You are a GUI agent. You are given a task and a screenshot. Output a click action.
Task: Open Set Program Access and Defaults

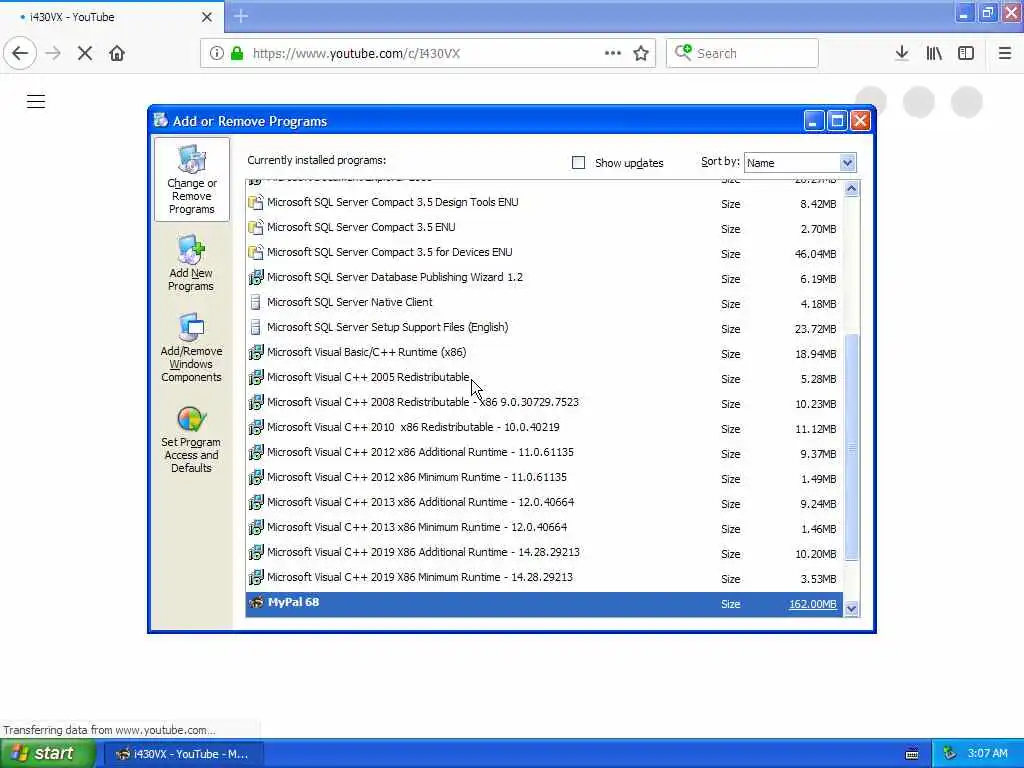click(x=191, y=439)
